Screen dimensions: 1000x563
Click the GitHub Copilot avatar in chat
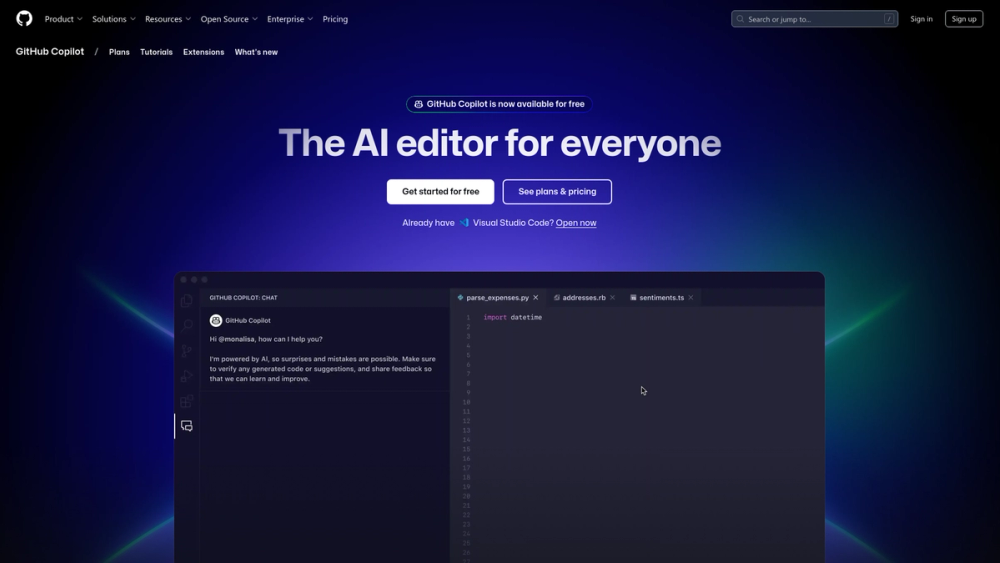click(x=216, y=320)
